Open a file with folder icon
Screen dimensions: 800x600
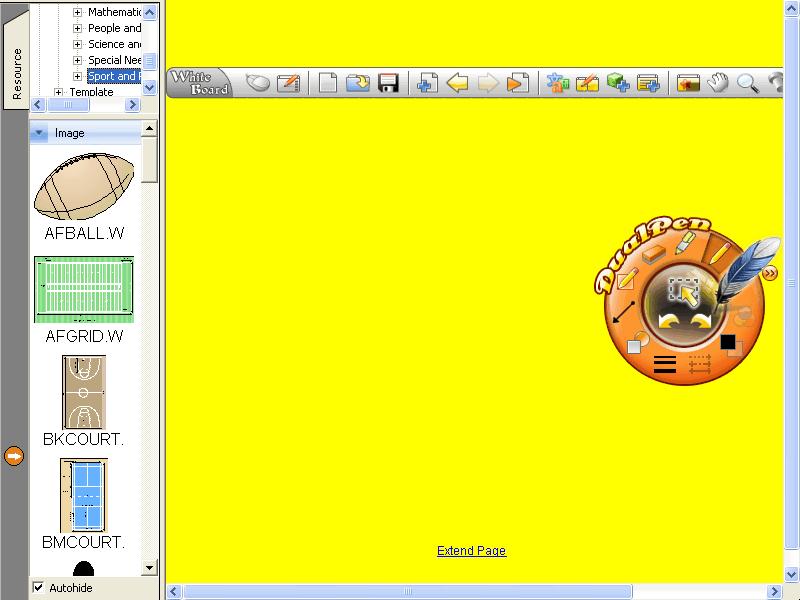point(358,83)
